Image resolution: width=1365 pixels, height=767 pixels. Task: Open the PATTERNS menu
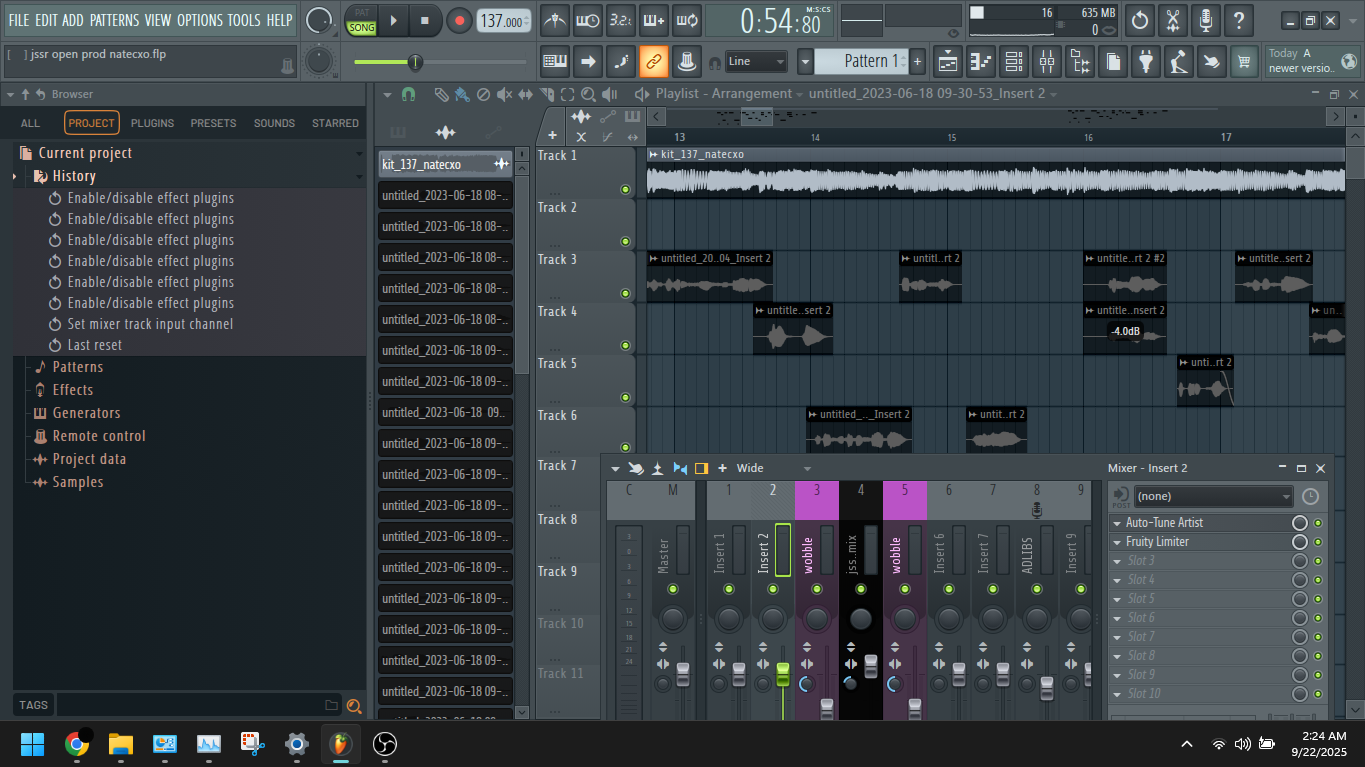pos(114,20)
